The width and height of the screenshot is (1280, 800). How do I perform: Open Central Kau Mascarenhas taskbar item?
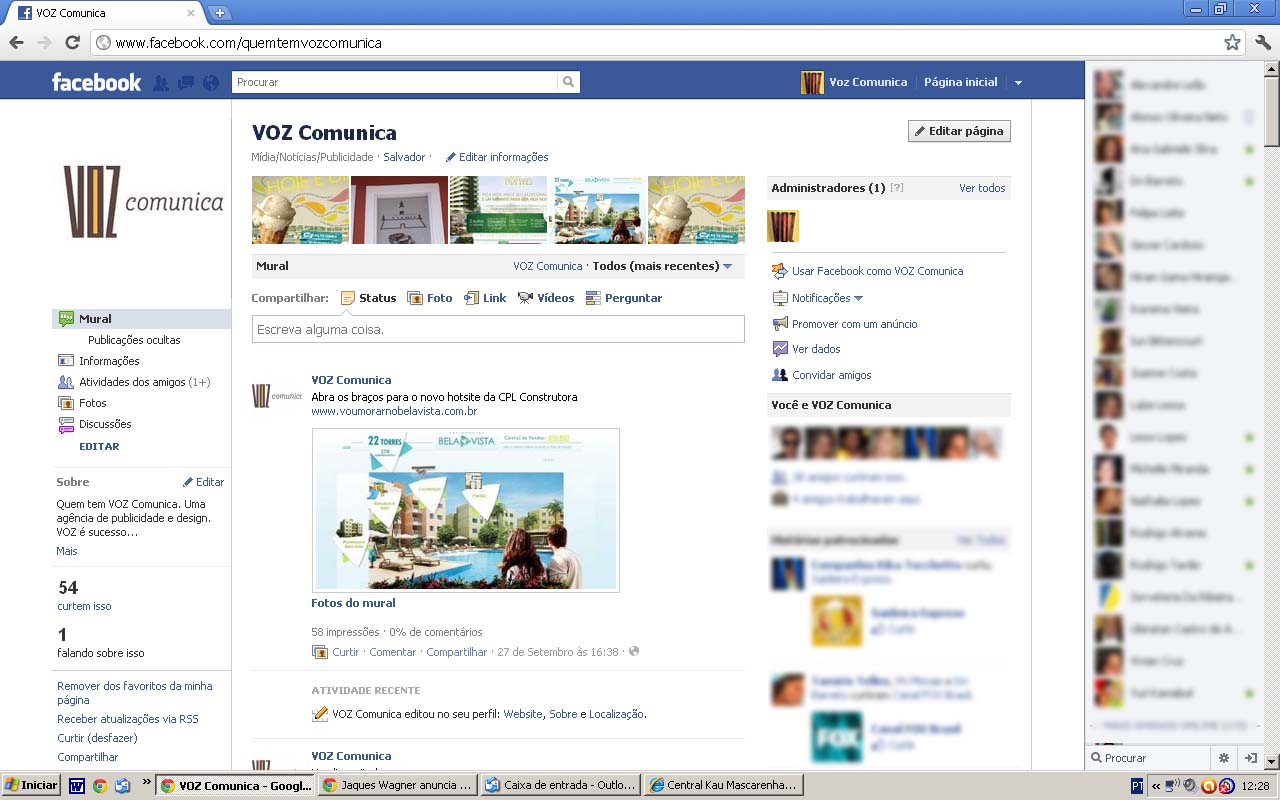tap(722, 785)
